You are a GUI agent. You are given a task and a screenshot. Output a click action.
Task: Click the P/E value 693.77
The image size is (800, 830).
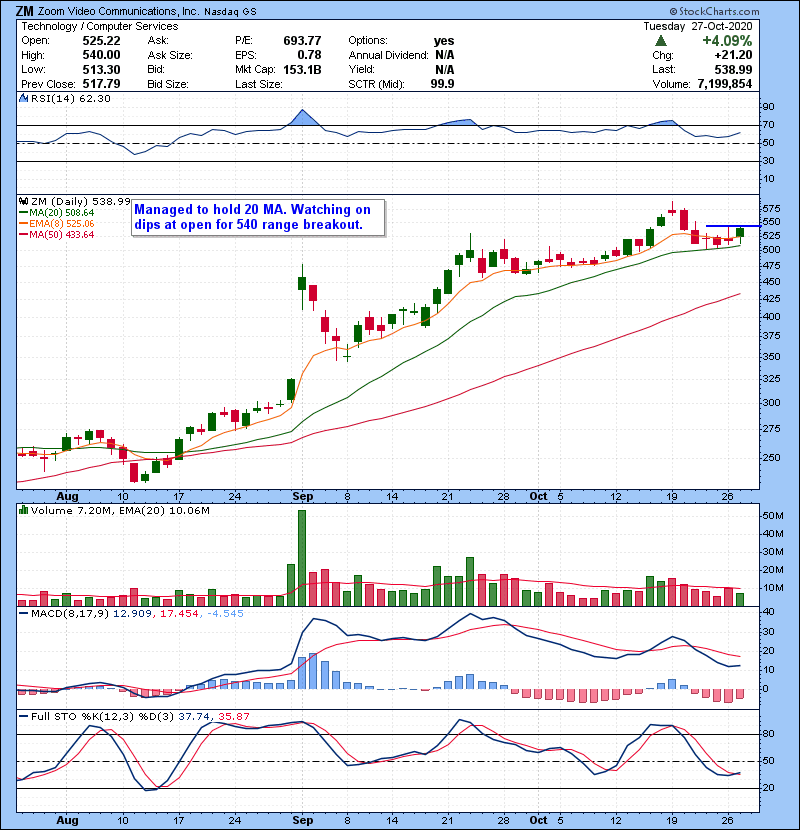[x=302, y=41]
